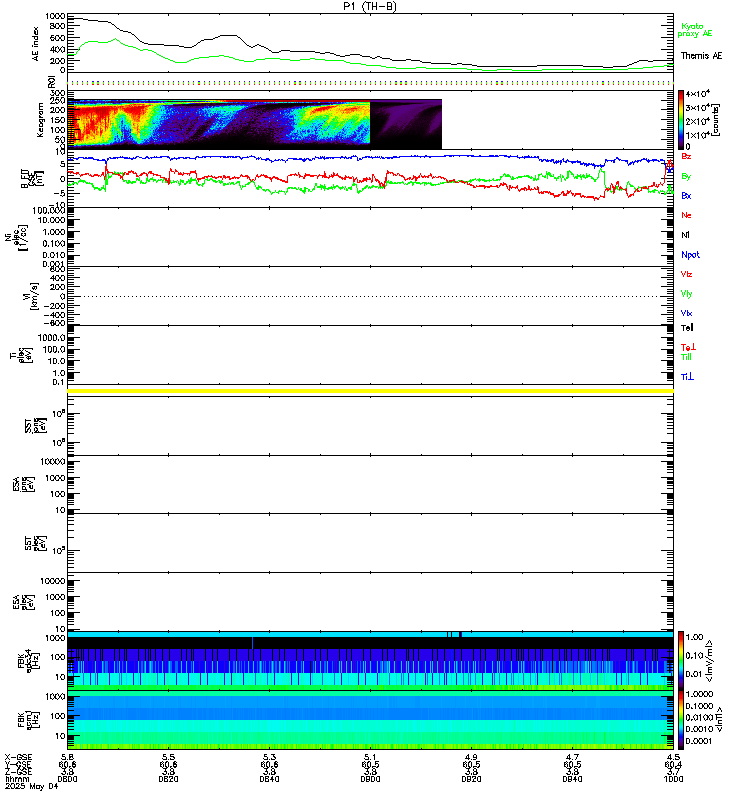Click the X-GSE coordinate row label
The width and height of the screenshot is (750, 800).
click(x=18, y=757)
